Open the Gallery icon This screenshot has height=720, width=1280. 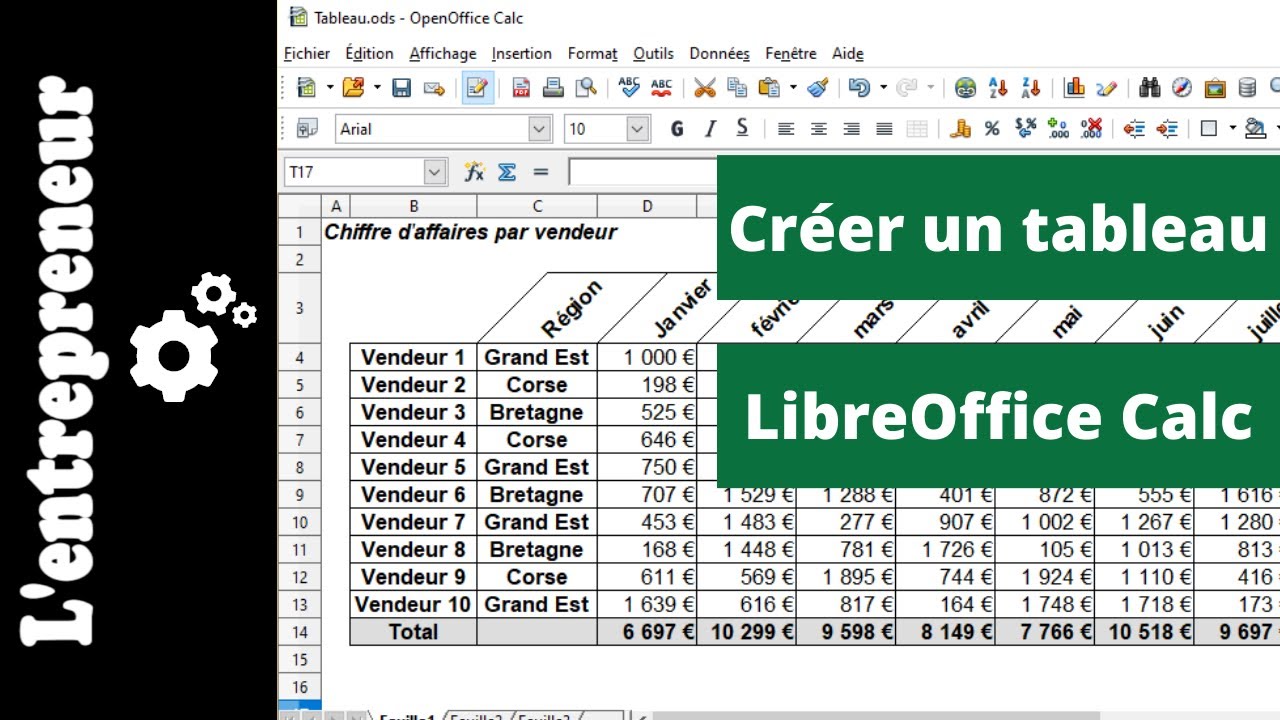(1215, 88)
